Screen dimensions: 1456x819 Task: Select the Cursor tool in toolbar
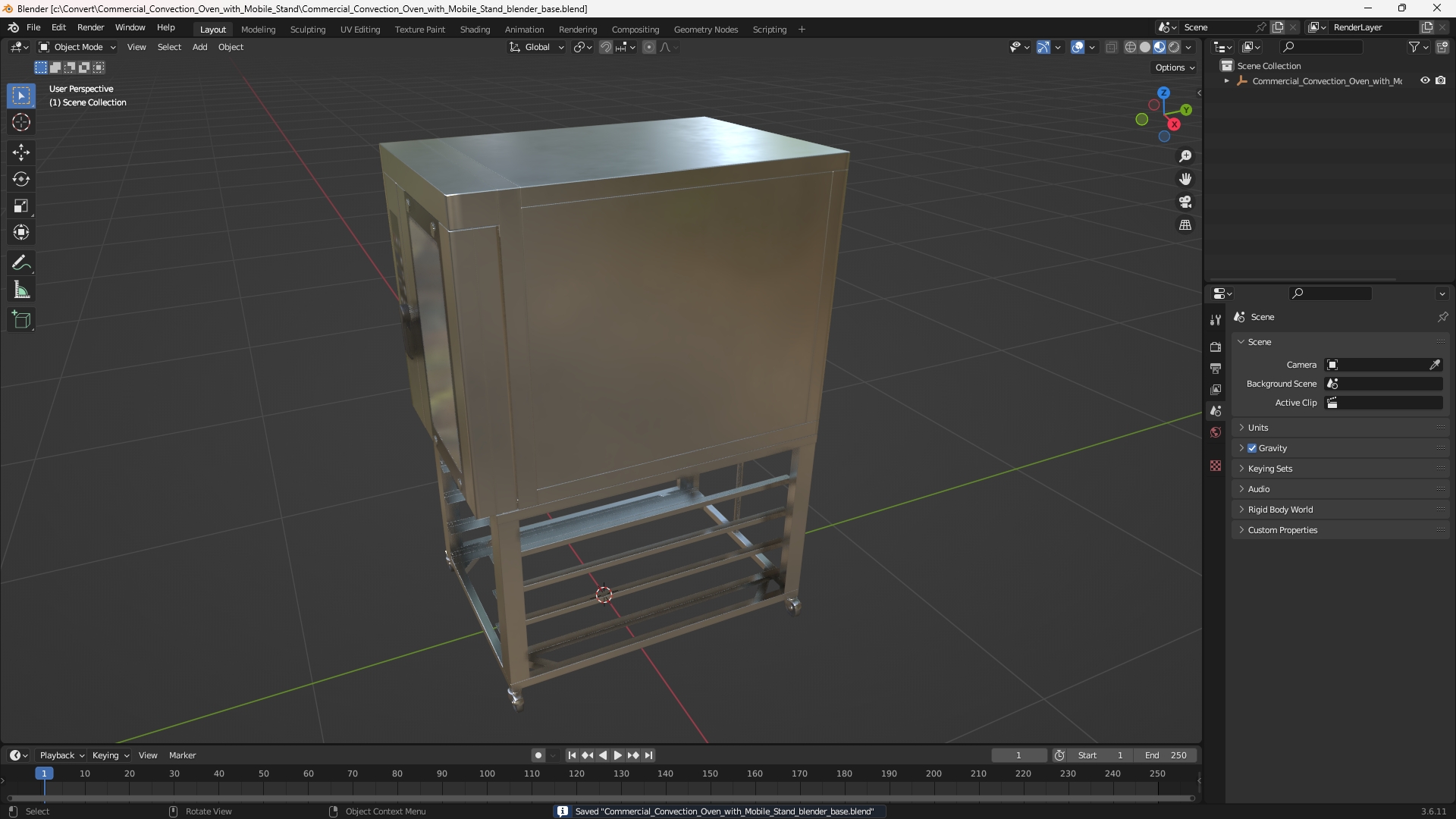tap(21, 122)
